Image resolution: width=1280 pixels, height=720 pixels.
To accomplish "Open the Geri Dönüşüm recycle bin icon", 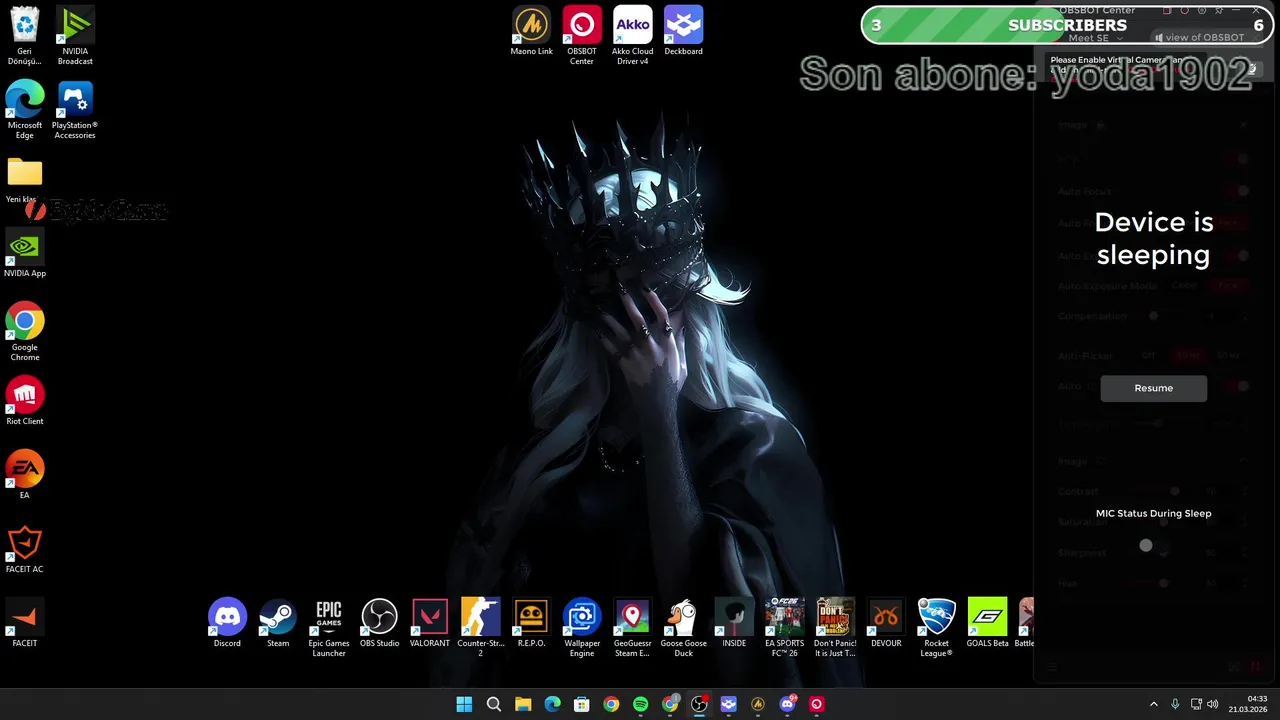I will coord(25,35).
